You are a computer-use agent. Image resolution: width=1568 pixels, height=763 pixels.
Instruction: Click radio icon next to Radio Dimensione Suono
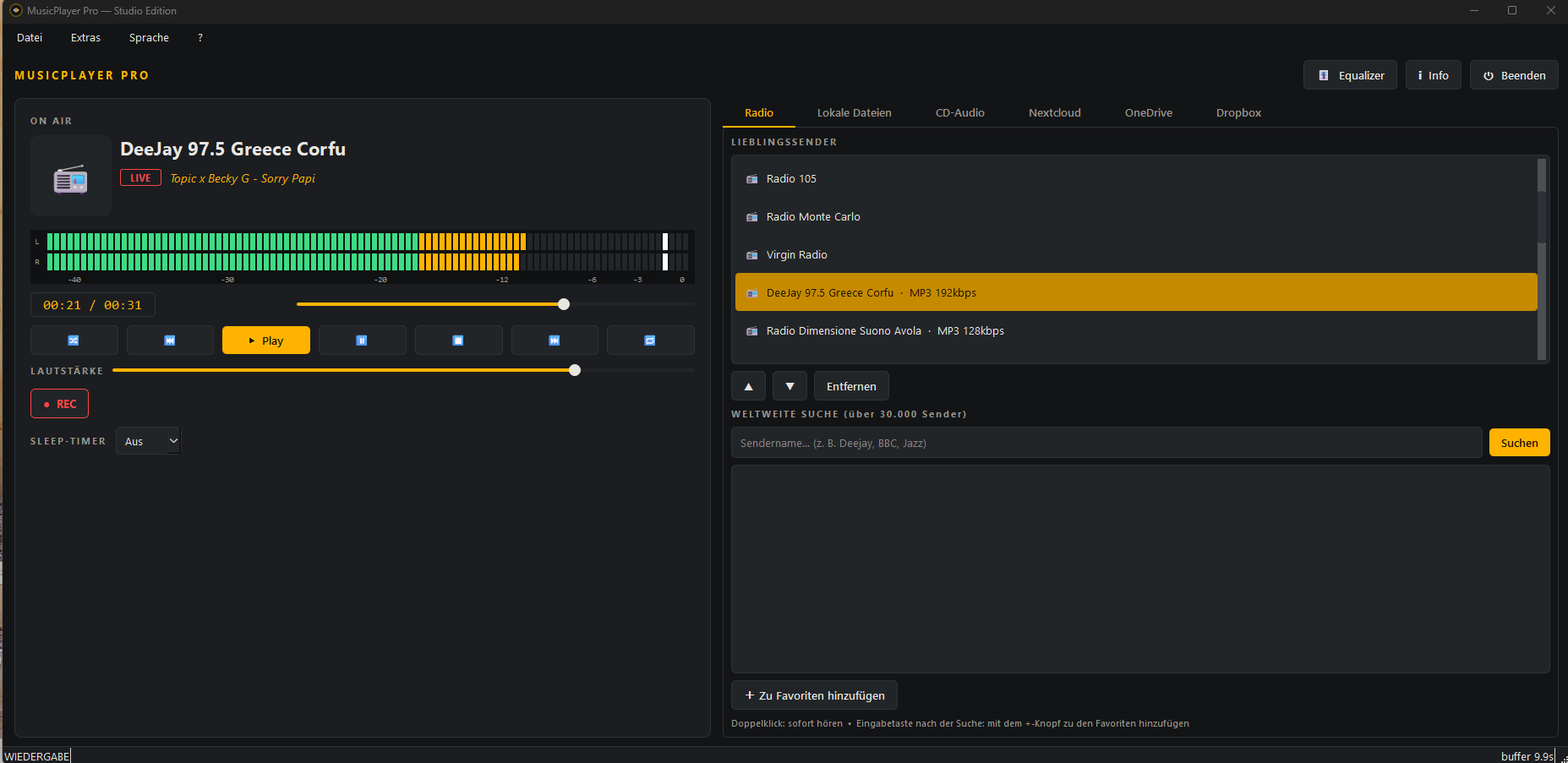click(751, 331)
